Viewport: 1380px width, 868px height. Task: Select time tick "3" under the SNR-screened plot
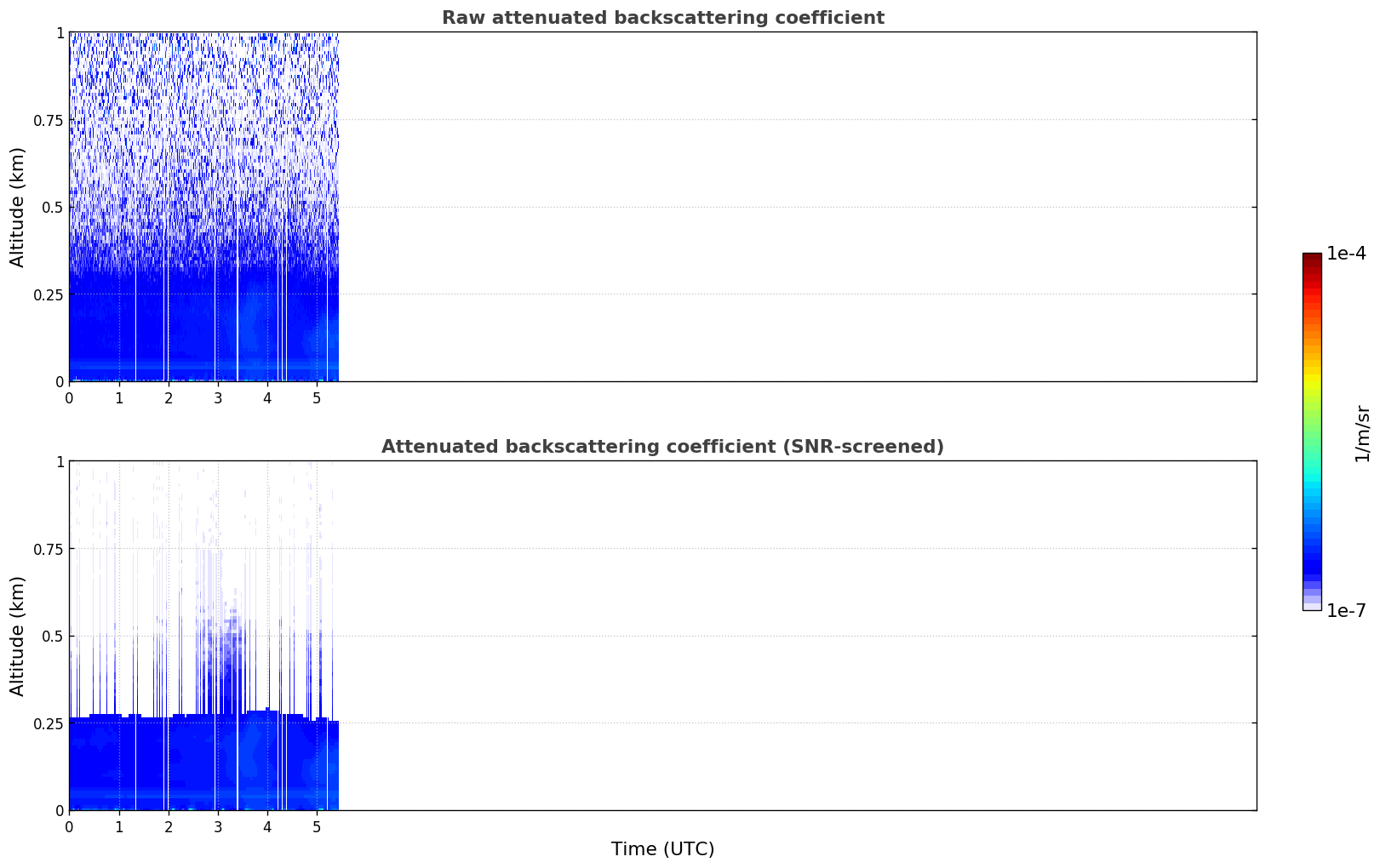click(218, 826)
